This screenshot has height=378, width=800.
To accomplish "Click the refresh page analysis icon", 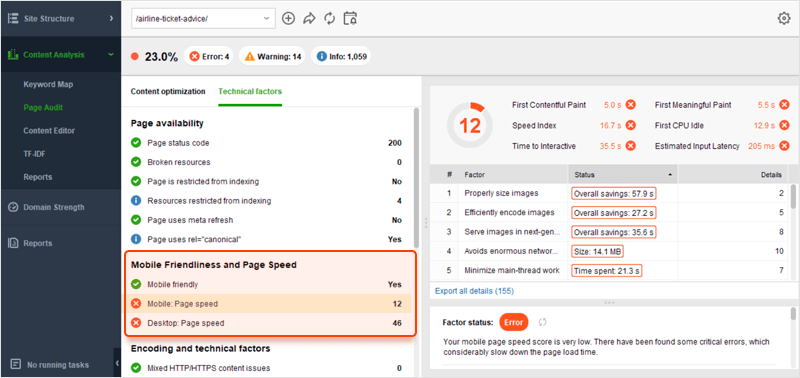I will click(x=330, y=19).
